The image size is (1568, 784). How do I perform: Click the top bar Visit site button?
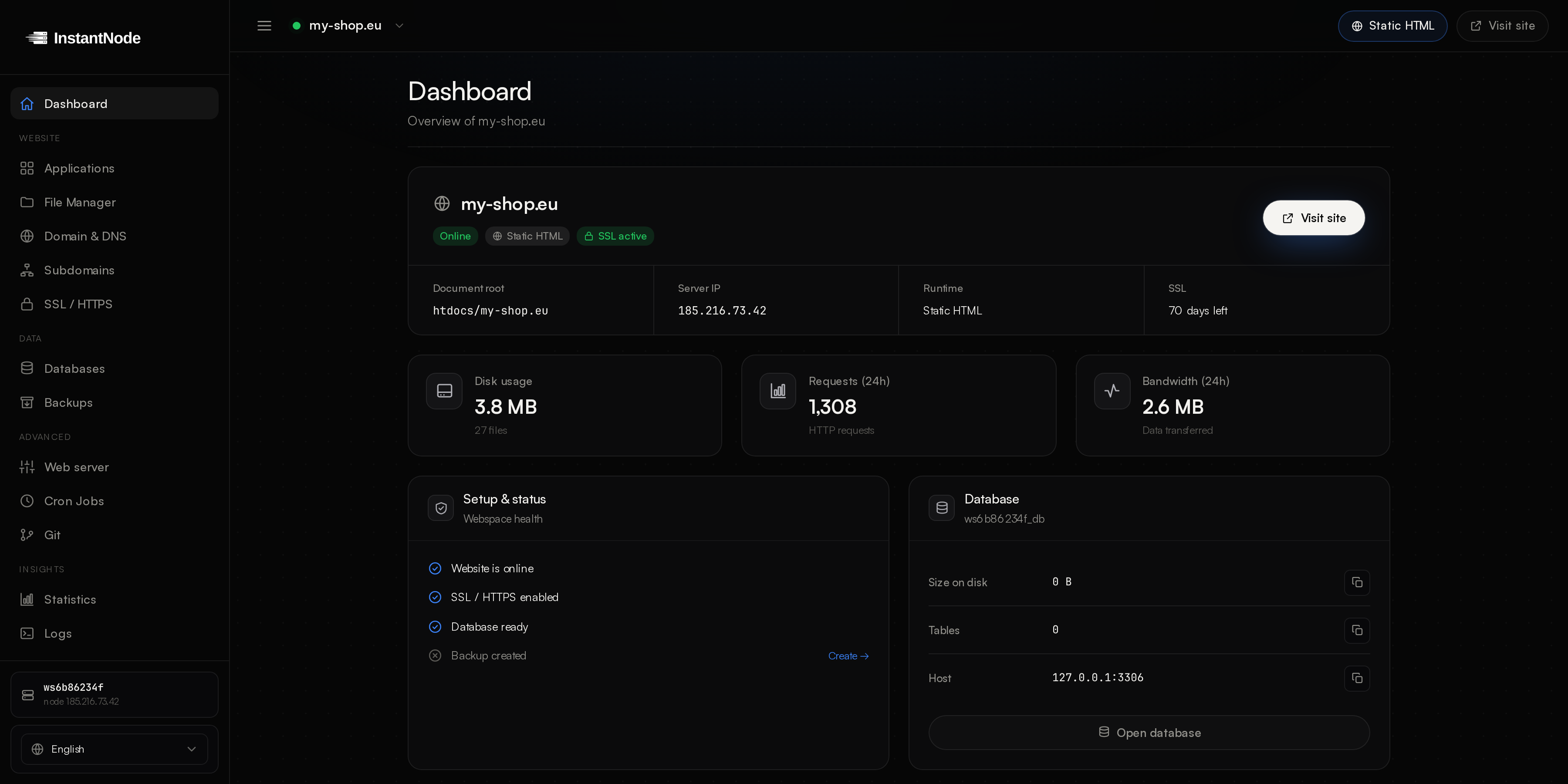1502,26
